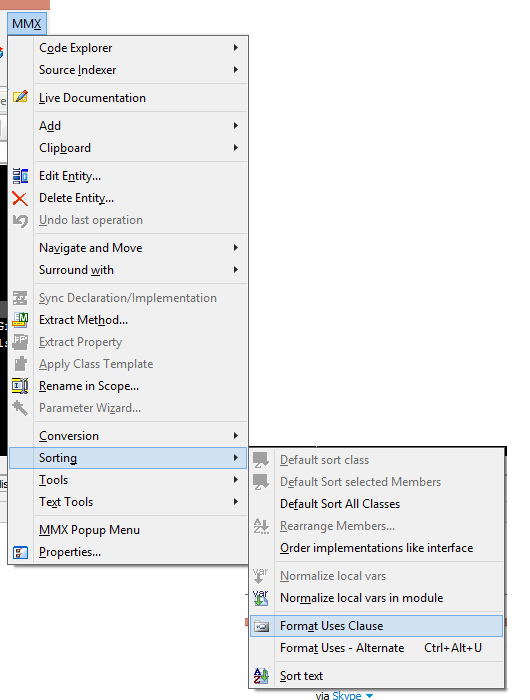Image resolution: width=530 pixels, height=700 pixels.
Task: Open the MMX menu in menu bar
Action: click(x=27, y=24)
